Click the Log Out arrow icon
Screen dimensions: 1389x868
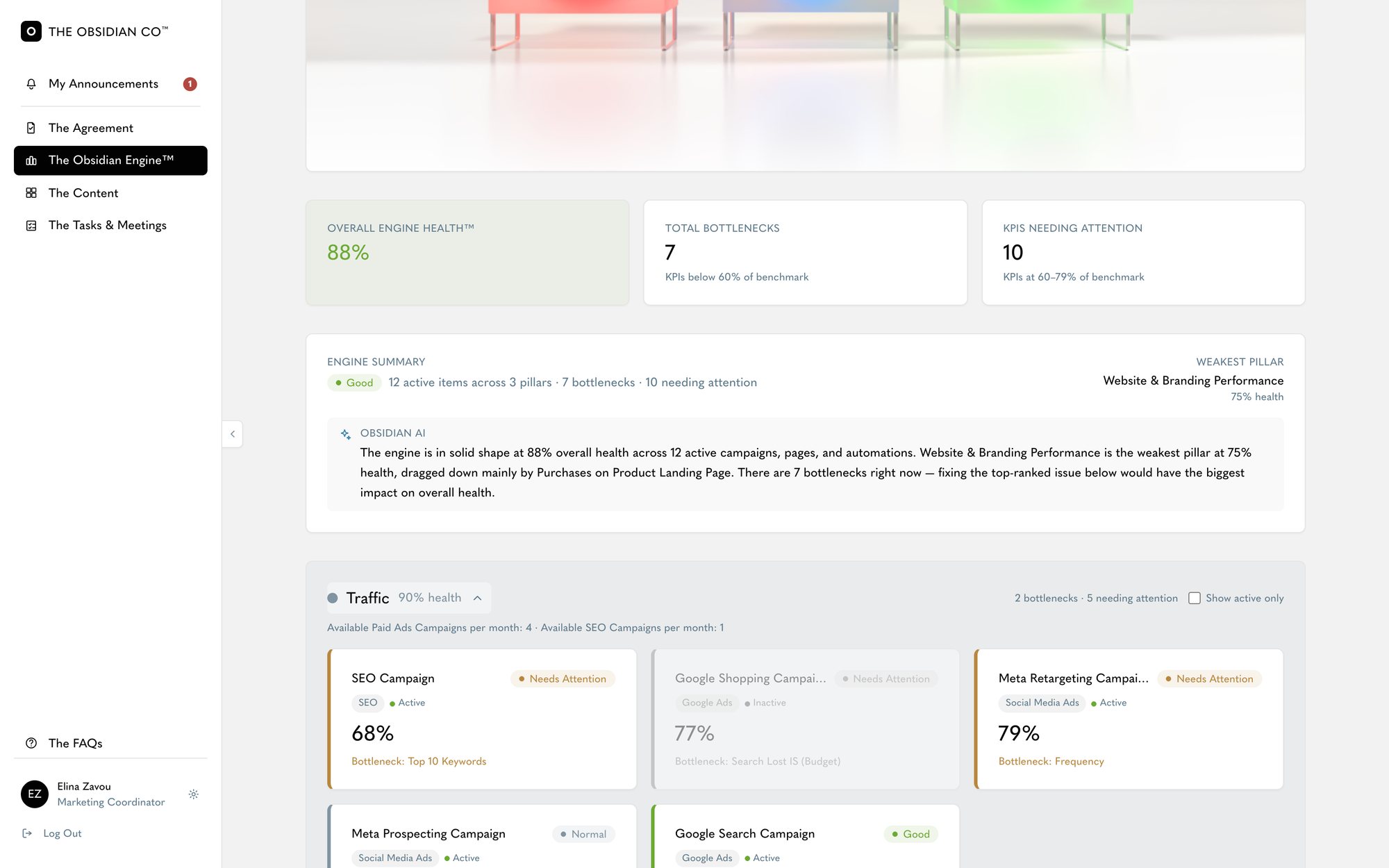pos(27,833)
